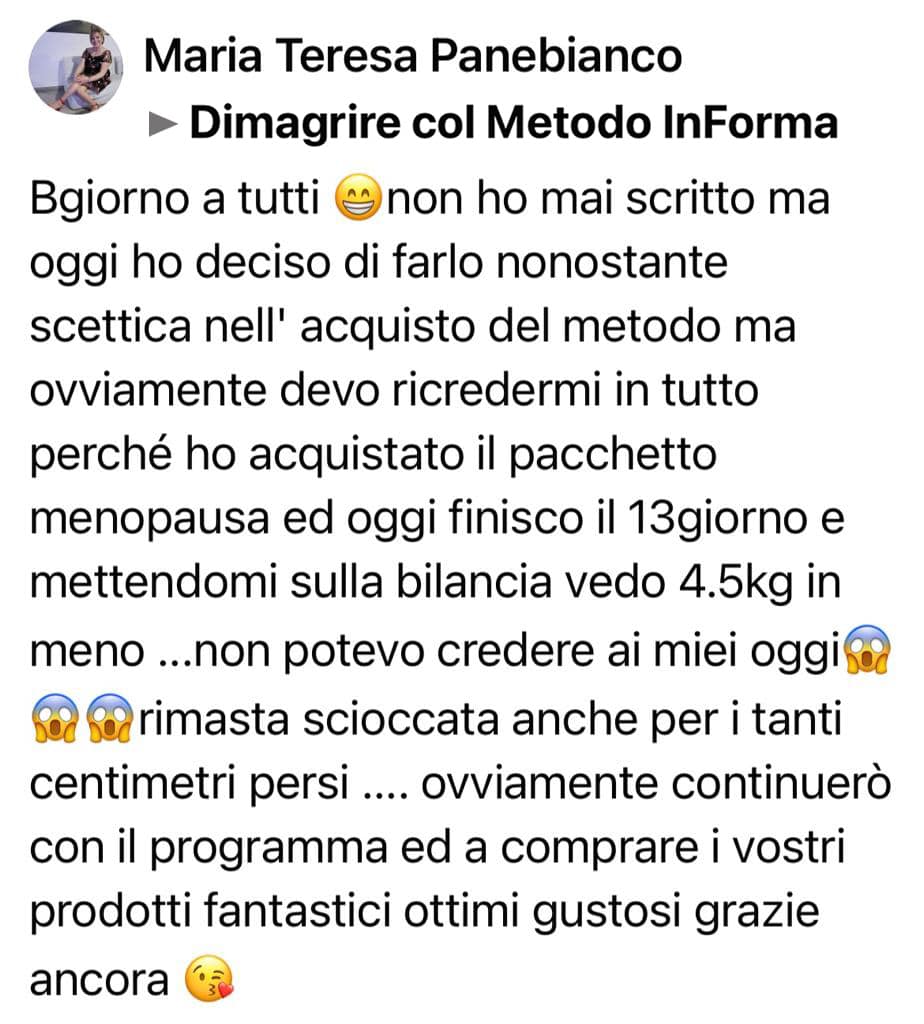Click the gray triangle arrow before group name
924x1024 pixels.
tap(163, 123)
